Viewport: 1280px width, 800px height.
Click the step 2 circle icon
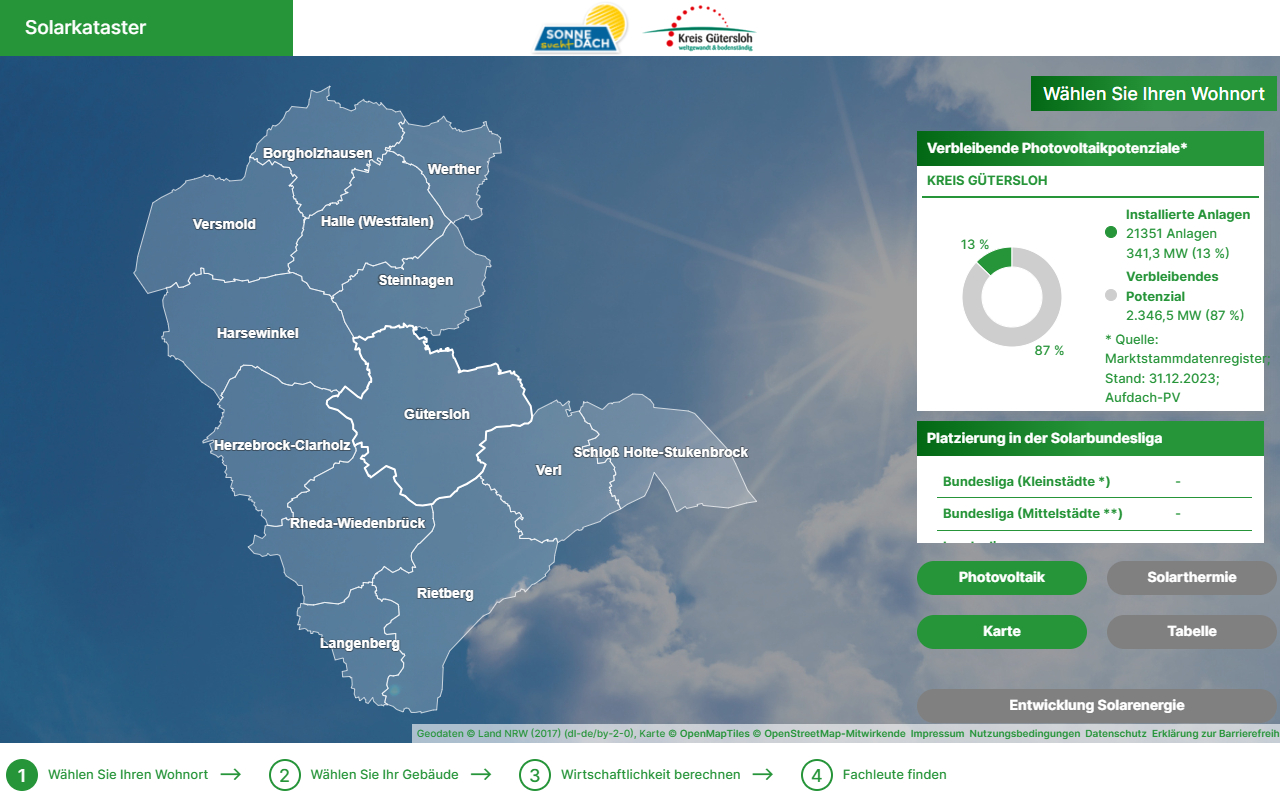pyautogui.click(x=284, y=775)
